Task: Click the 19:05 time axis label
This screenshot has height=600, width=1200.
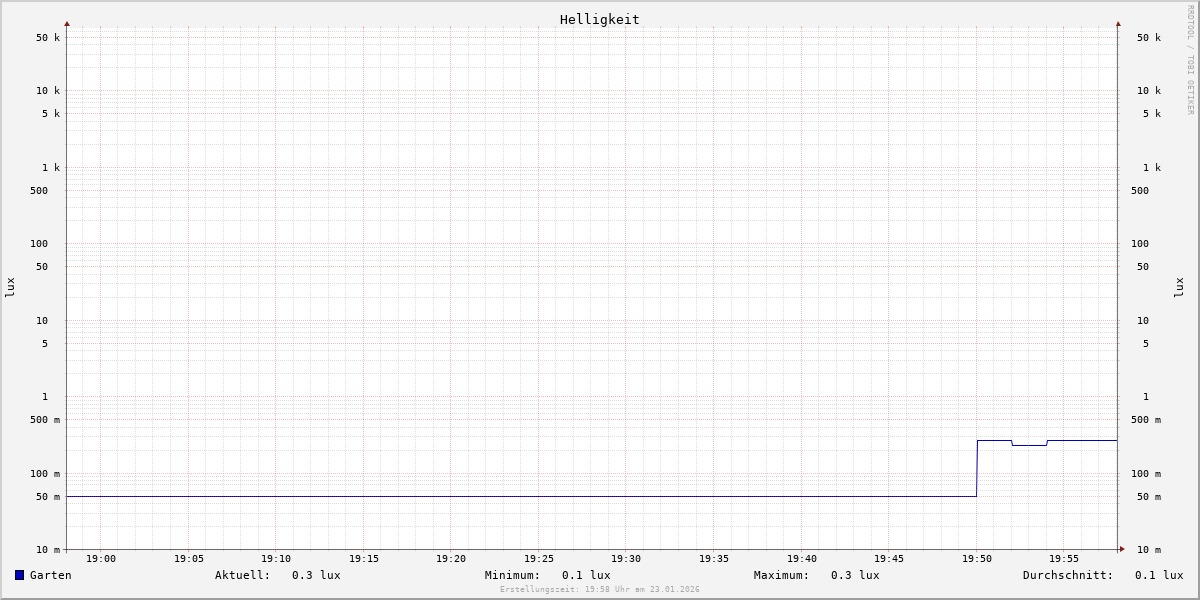Action: tap(189, 559)
